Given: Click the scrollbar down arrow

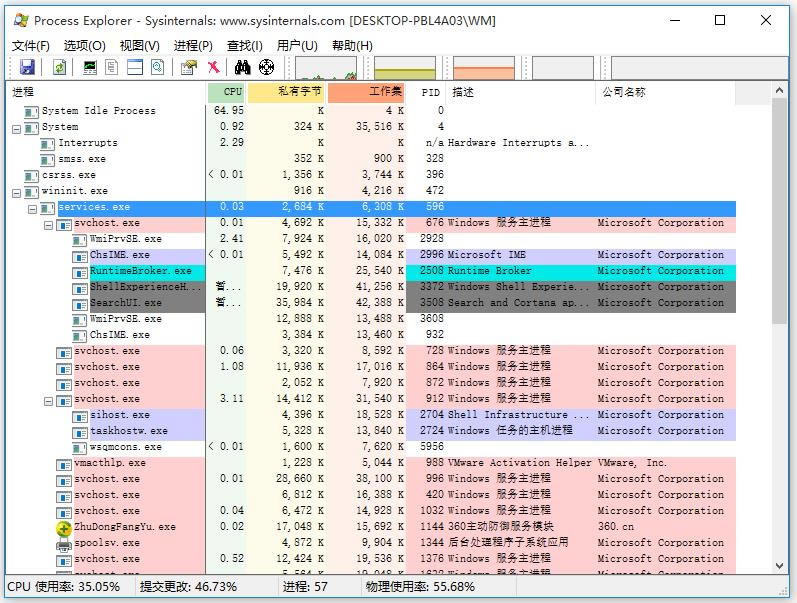Looking at the screenshot, I should [x=779, y=566].
